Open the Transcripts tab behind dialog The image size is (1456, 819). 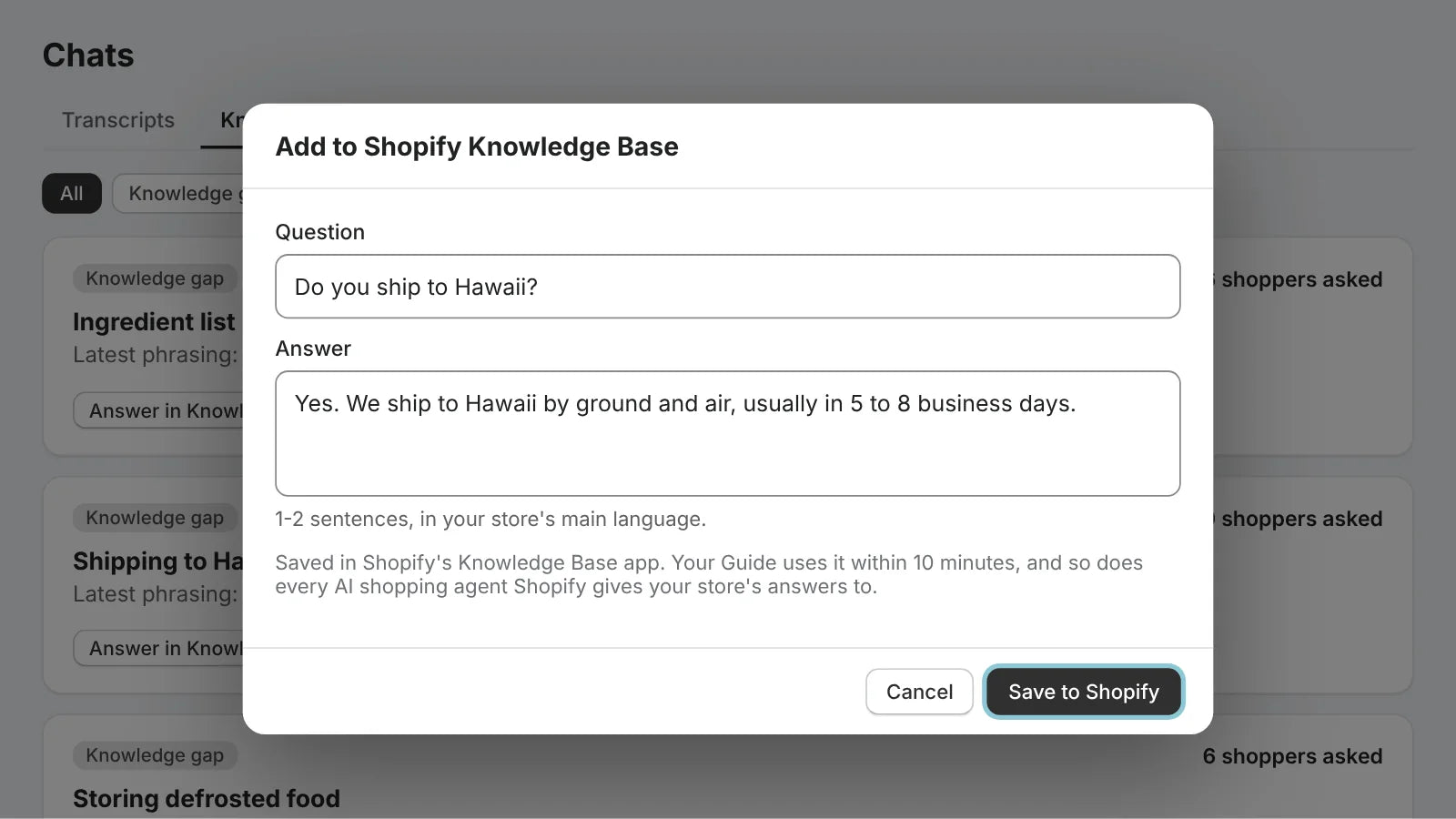tap(118, 120)
